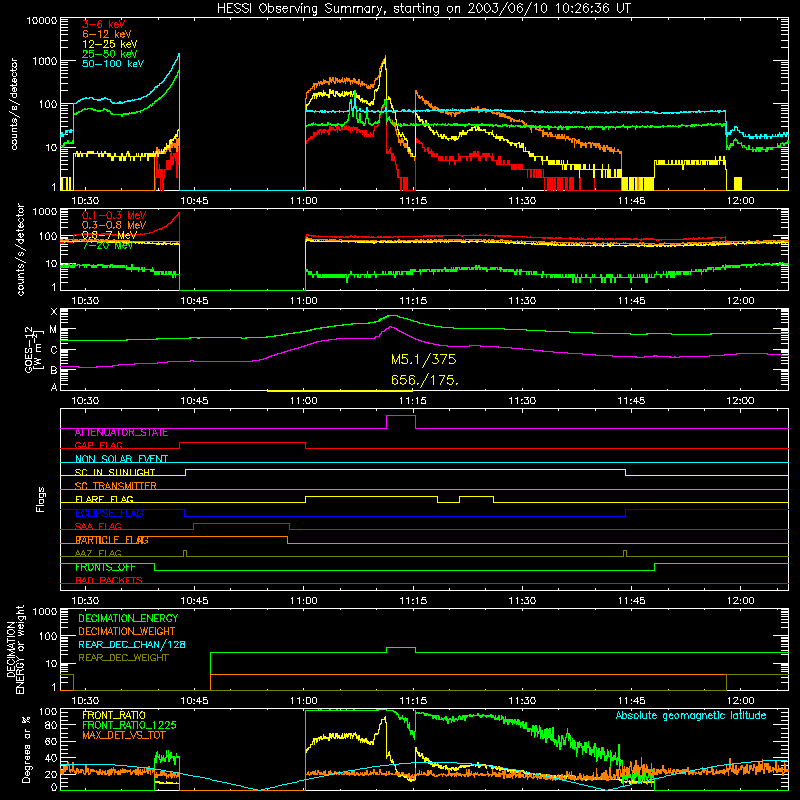This screenshot has height=800, width=800.
Task: Click the DECIMATION_WEIGHT legend label
Action: click(x=127, y=631)
